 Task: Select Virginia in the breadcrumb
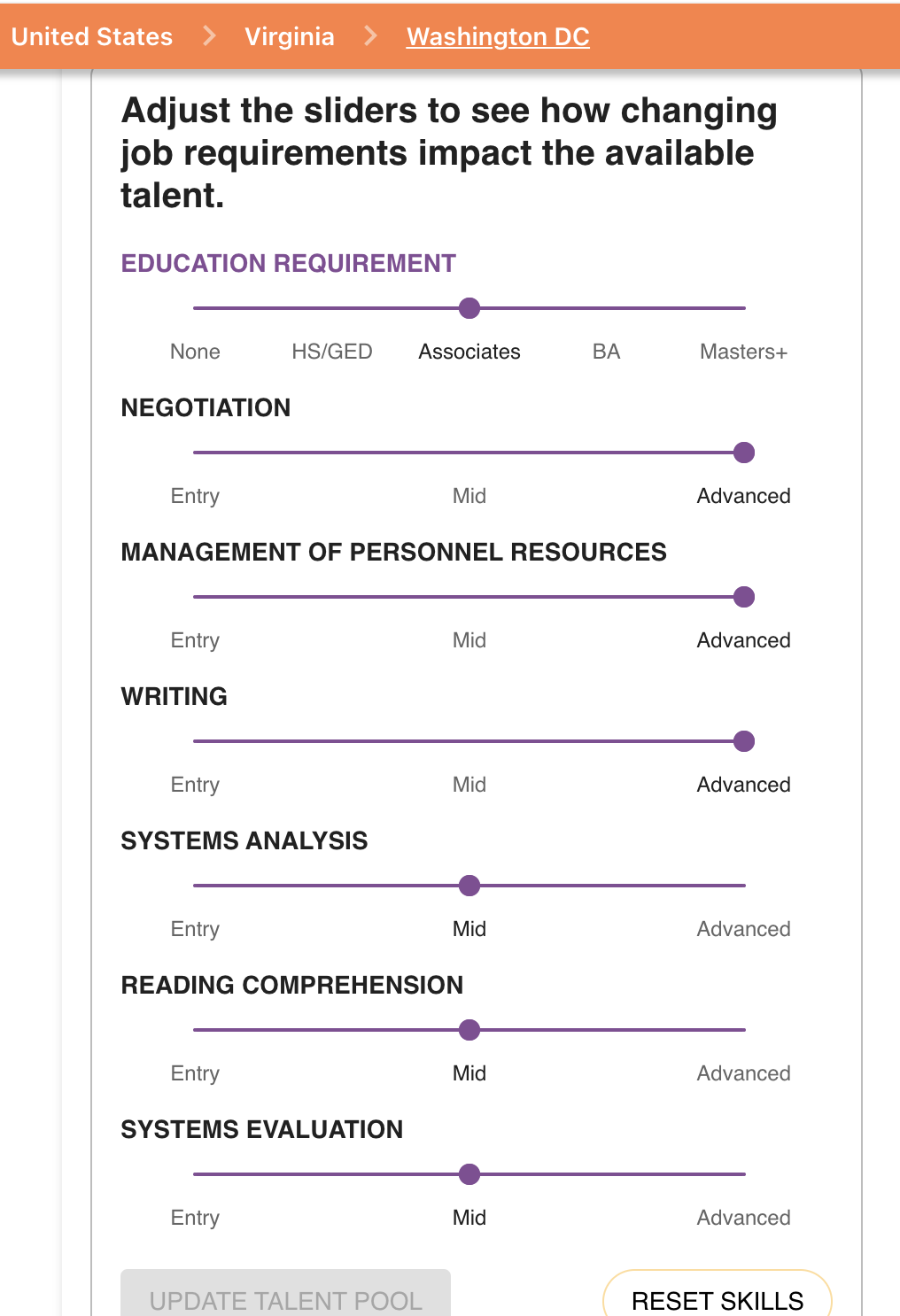click(290, 36)
